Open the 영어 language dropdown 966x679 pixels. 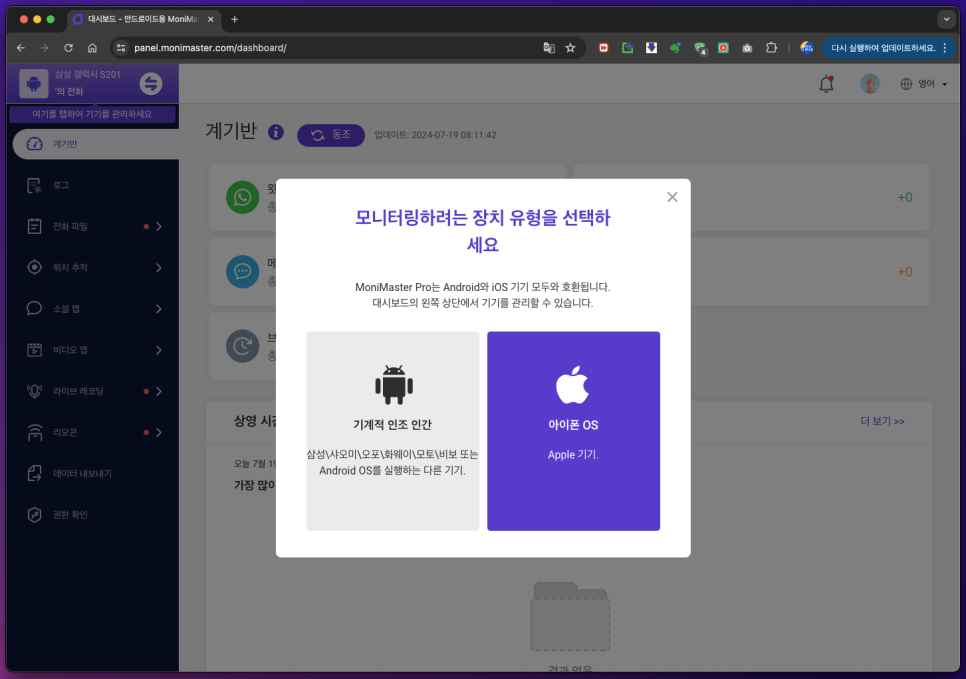point(923,84)
